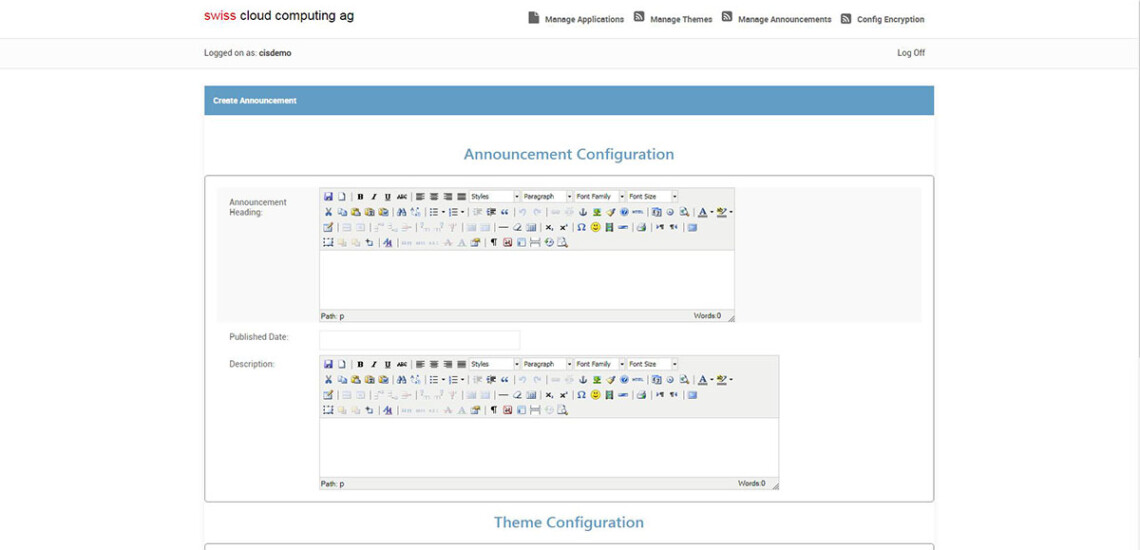Click Cut scissors icon in Description editor

[x=329, y=380]
